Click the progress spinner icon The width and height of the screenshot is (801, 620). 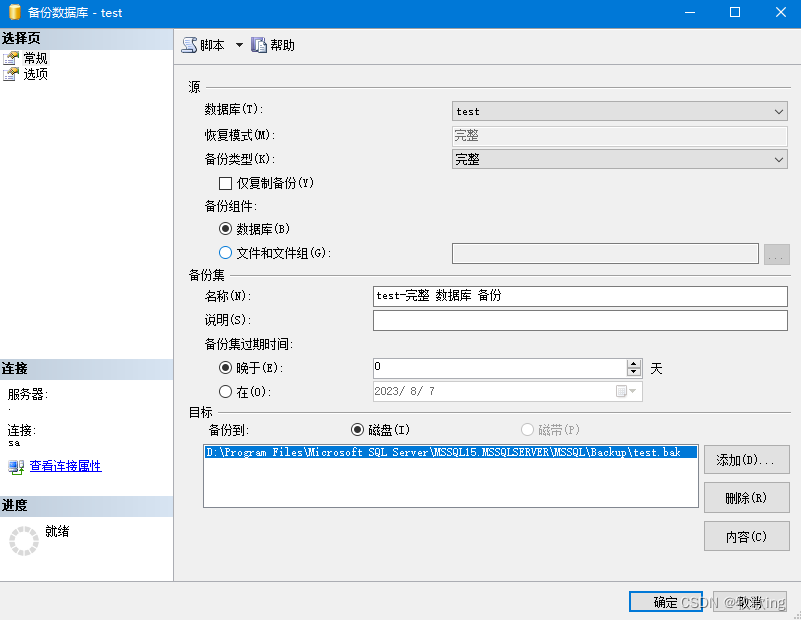24,541
